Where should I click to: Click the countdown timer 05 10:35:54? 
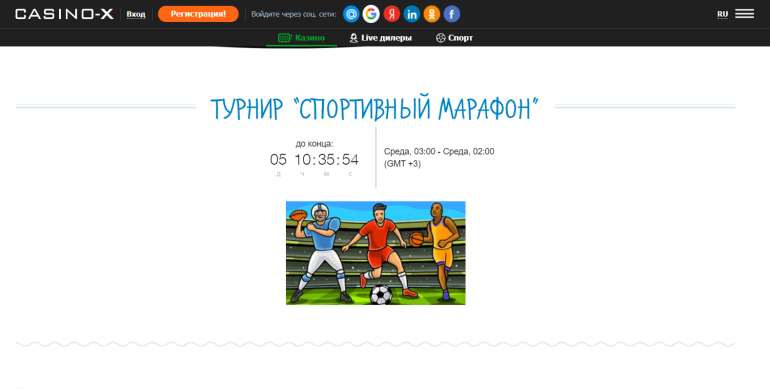point(314,160)
